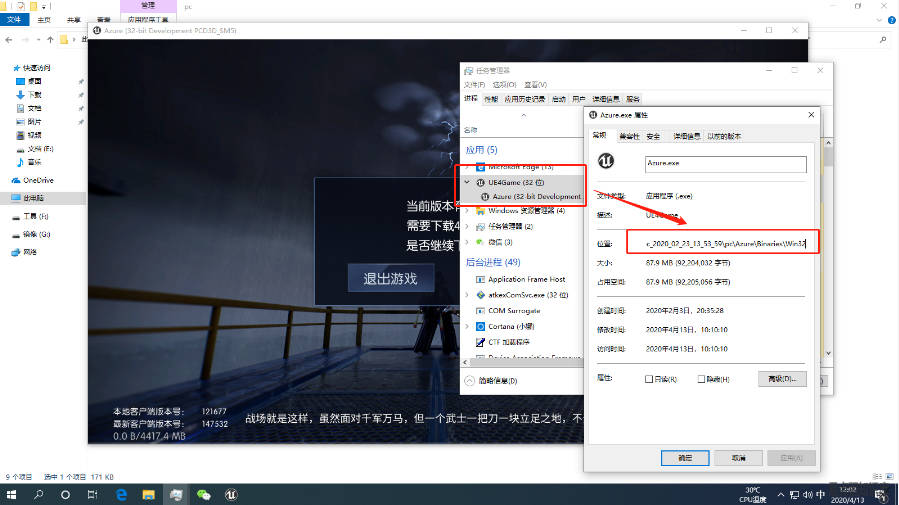Click the Windows Start button
The image size is (899, 505).
12,494
